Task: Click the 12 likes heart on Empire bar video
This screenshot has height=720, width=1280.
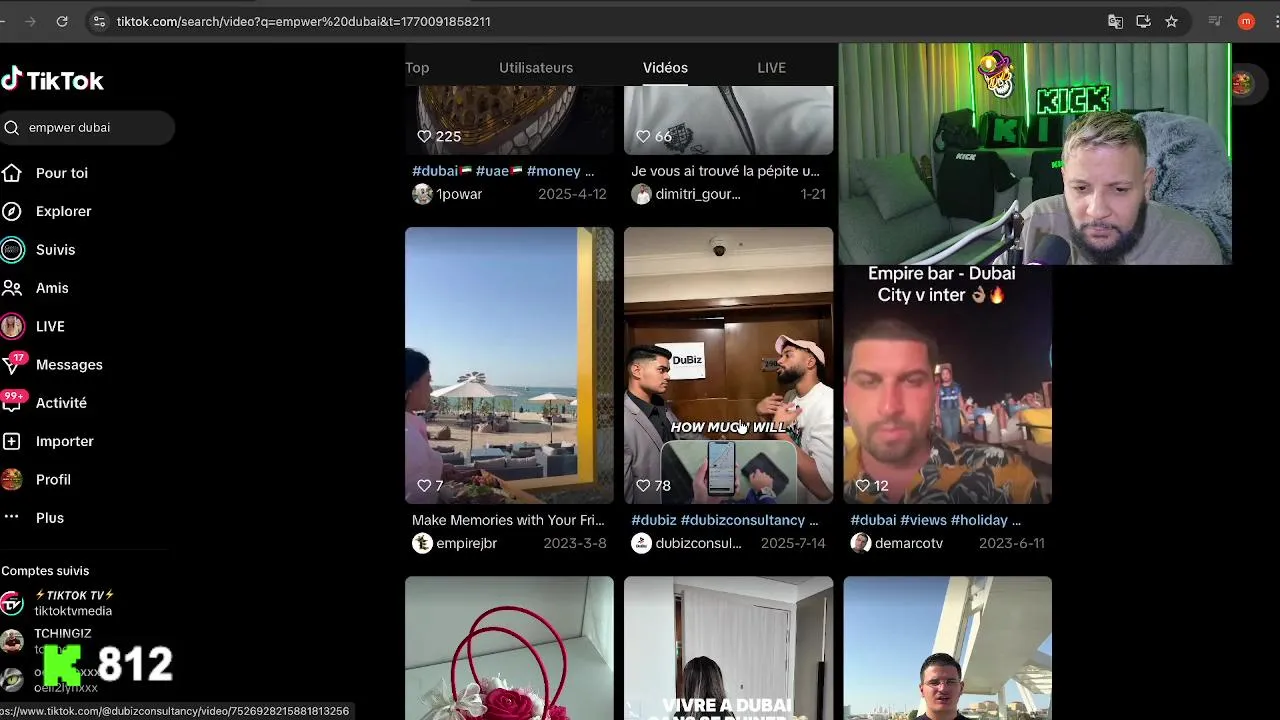Action: [863, 486]
